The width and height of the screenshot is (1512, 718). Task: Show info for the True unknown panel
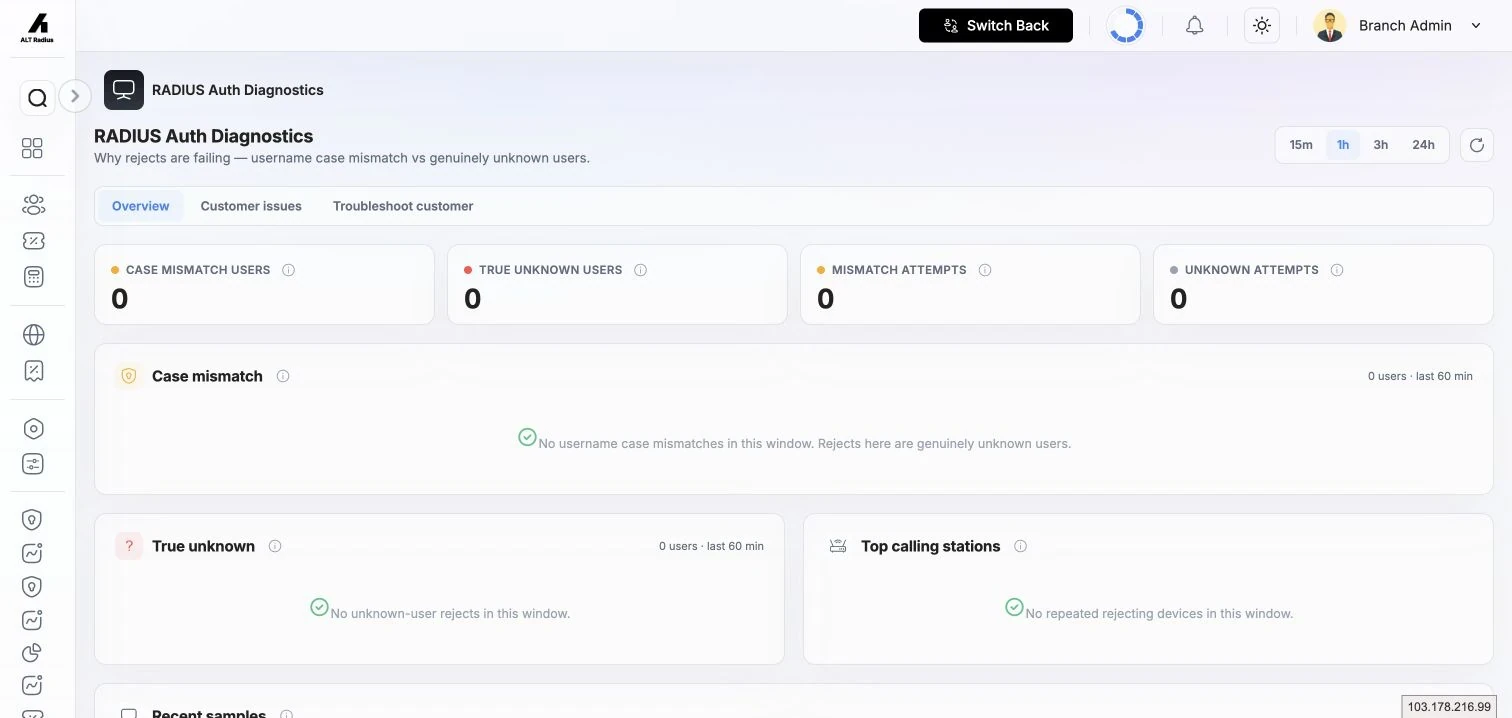click(275, 546)
